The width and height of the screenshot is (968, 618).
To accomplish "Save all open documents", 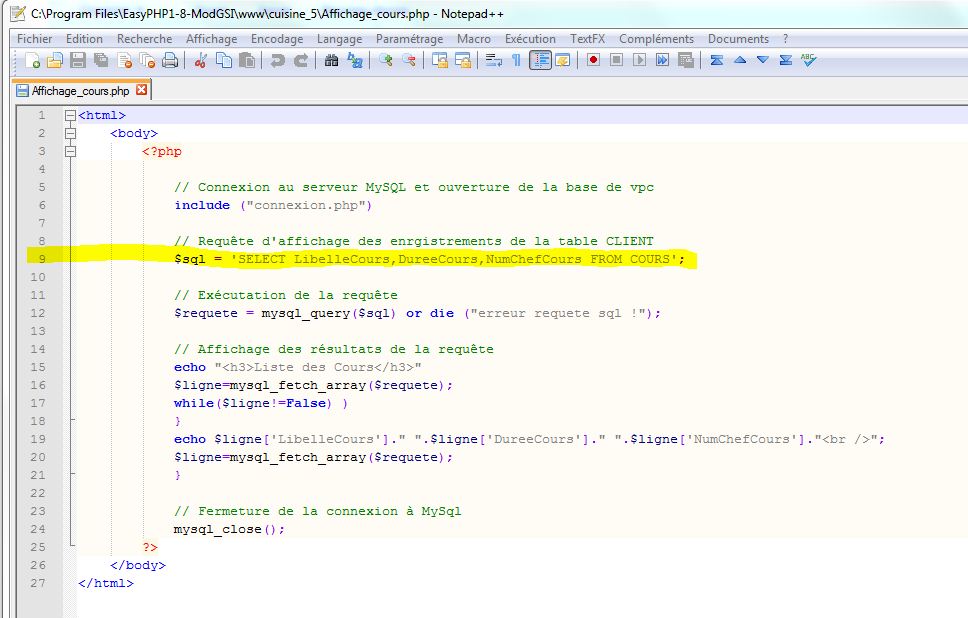I will [100, 60].
